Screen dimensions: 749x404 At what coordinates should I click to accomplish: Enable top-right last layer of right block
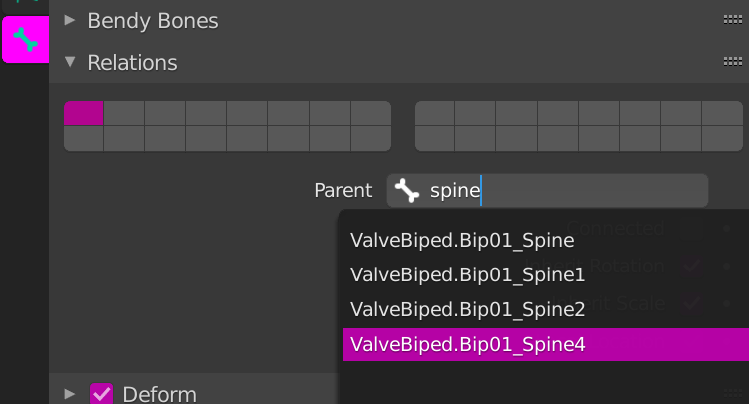coord(722,113)
